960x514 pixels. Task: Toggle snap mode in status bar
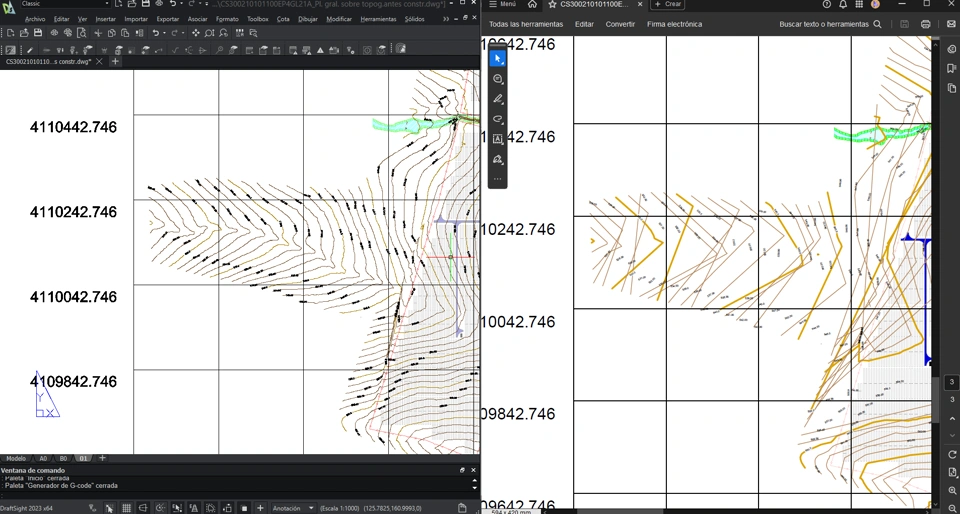pyautogui.click(x=109, y=508)
